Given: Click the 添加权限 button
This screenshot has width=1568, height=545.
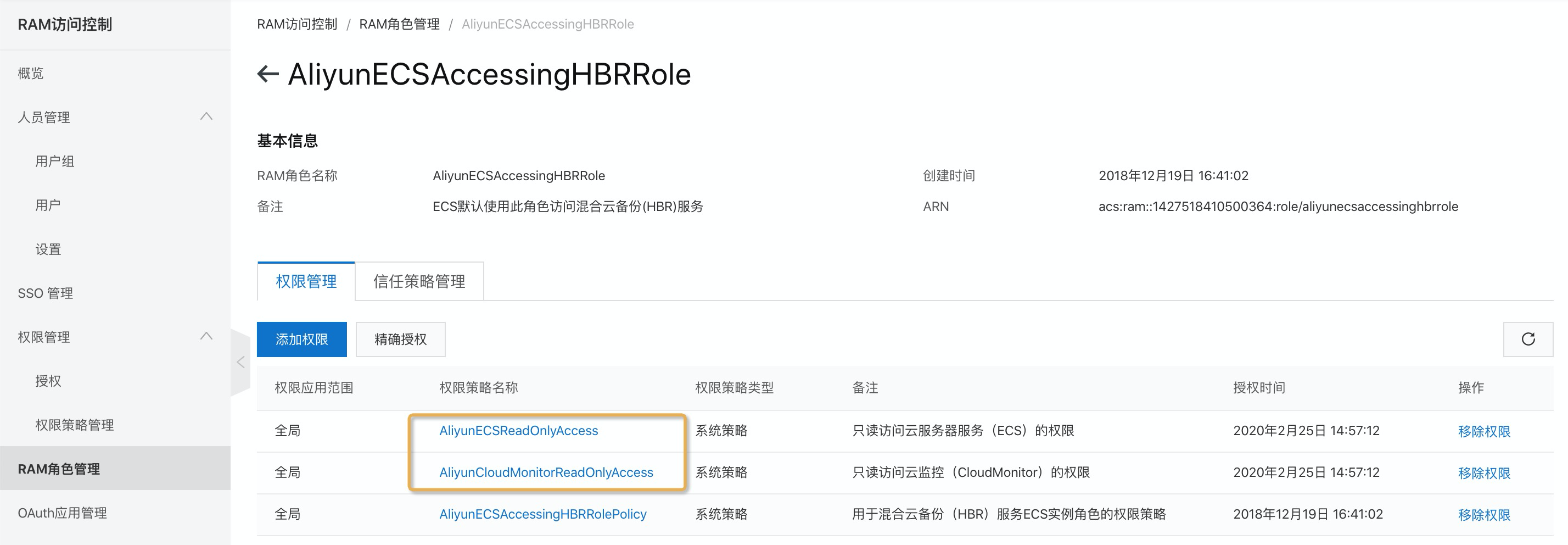Looking at the screenshot, I should [x=302, y=339].
